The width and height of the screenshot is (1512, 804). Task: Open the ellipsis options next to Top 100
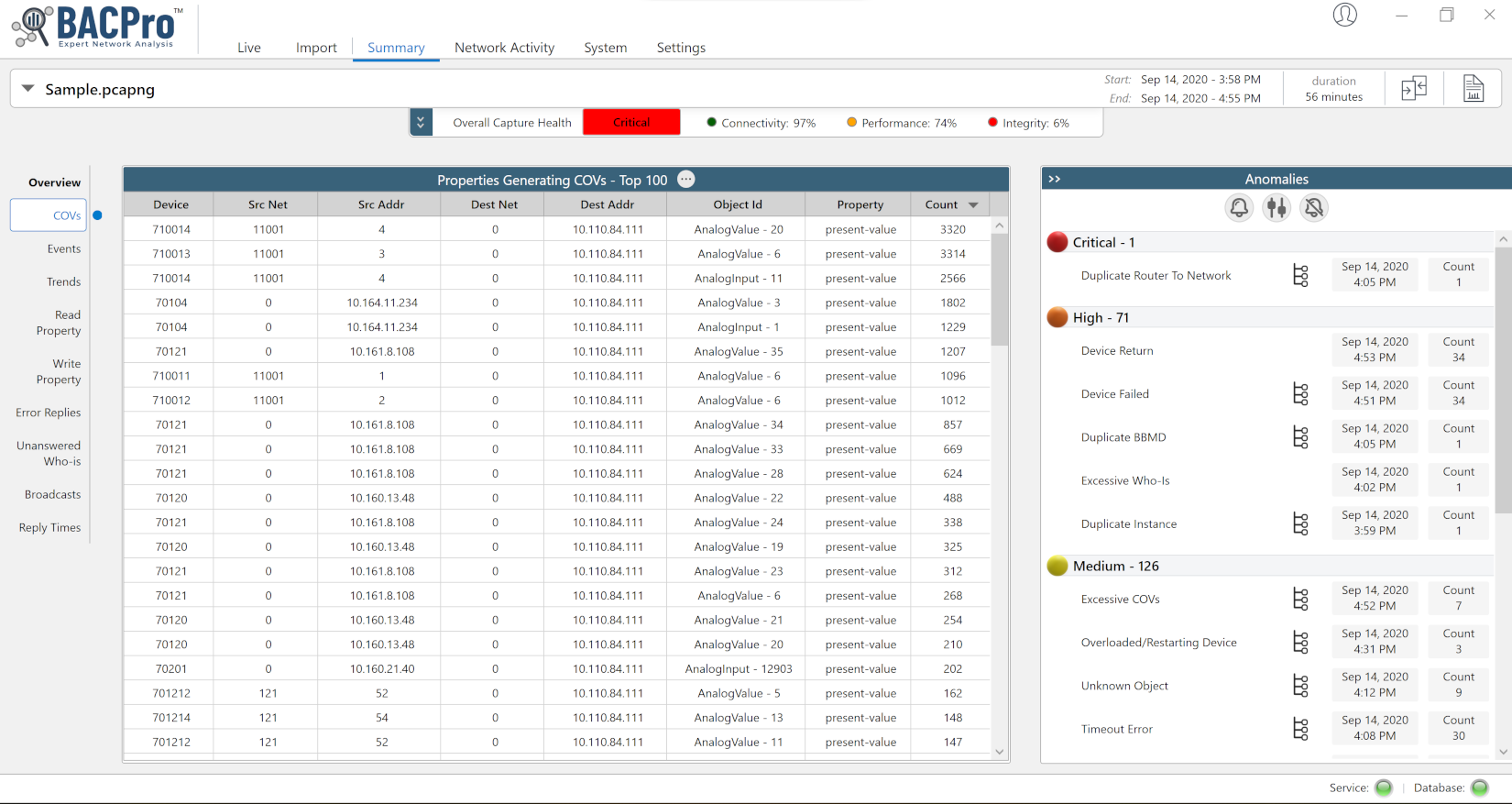685,180
